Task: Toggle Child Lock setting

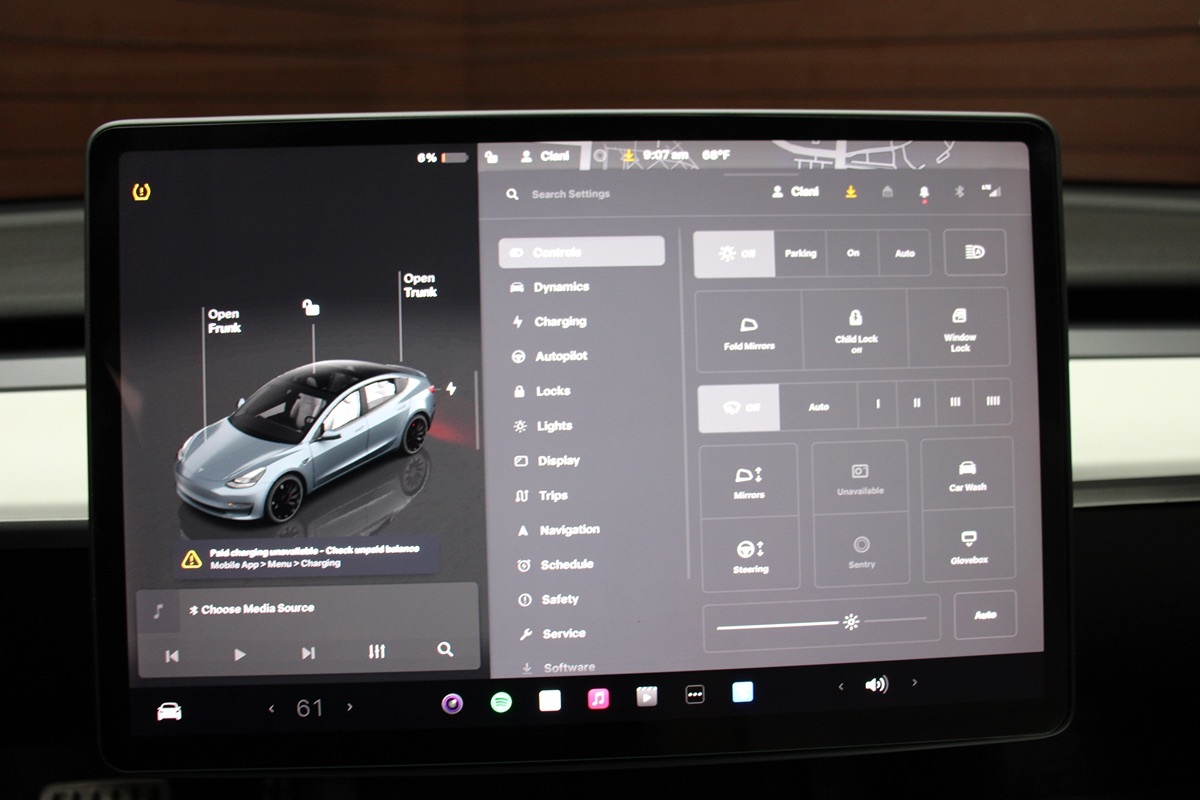Action: pos(855,330)
